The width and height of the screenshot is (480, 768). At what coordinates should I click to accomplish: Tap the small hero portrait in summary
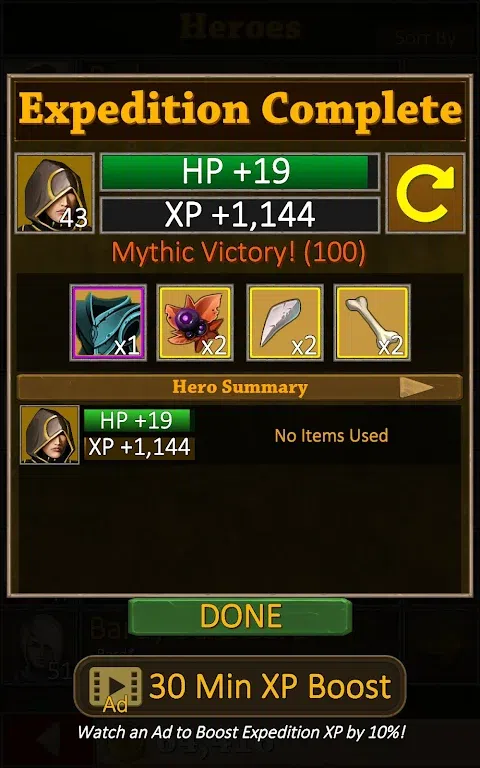(49, 434)
